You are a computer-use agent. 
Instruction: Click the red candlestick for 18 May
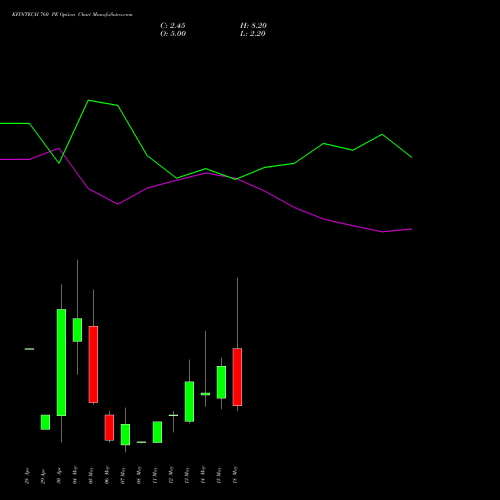(x=237, y=377)
